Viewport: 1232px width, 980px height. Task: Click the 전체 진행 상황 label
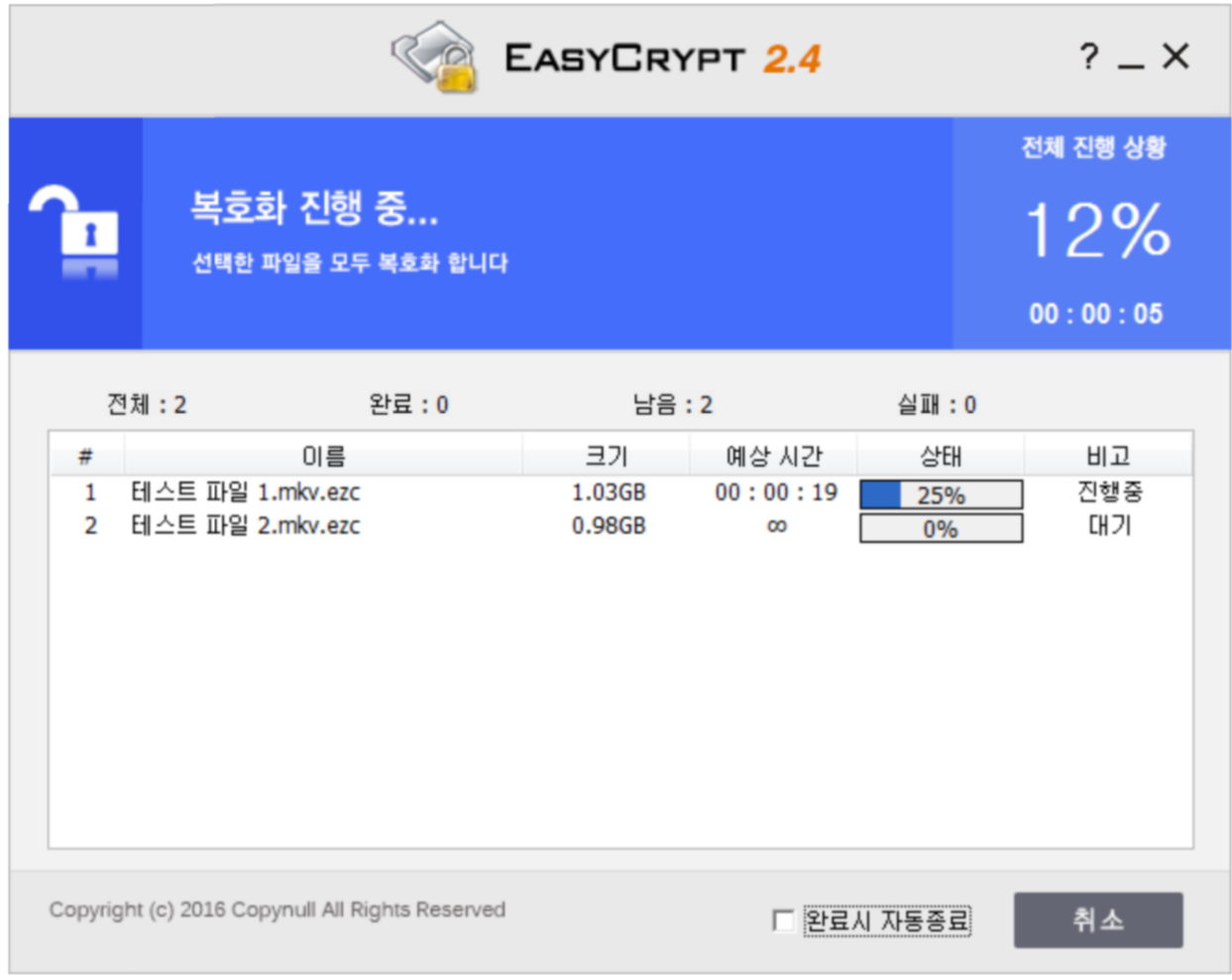point(1094,148)
